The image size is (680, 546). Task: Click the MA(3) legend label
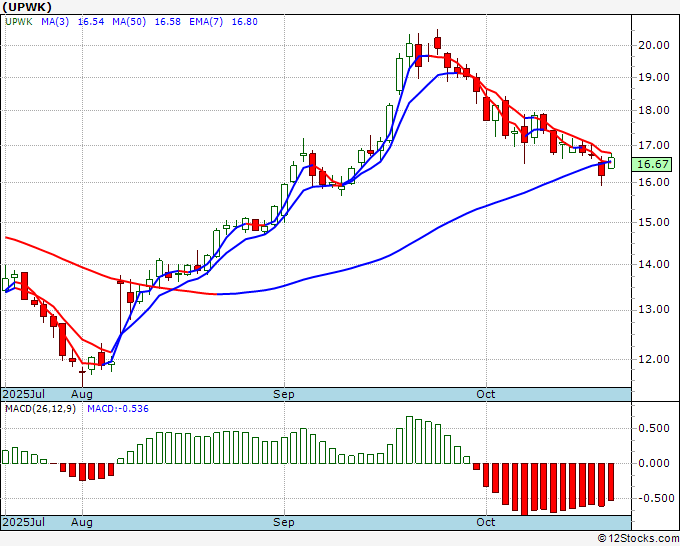55,22
